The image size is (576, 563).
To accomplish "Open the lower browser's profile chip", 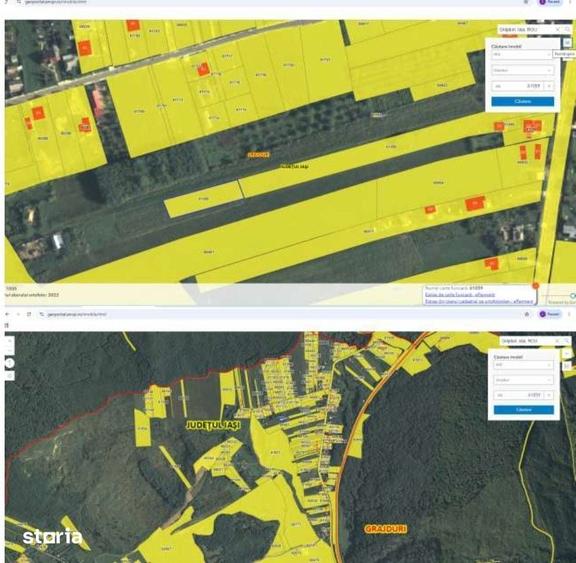I will [550, 314].
